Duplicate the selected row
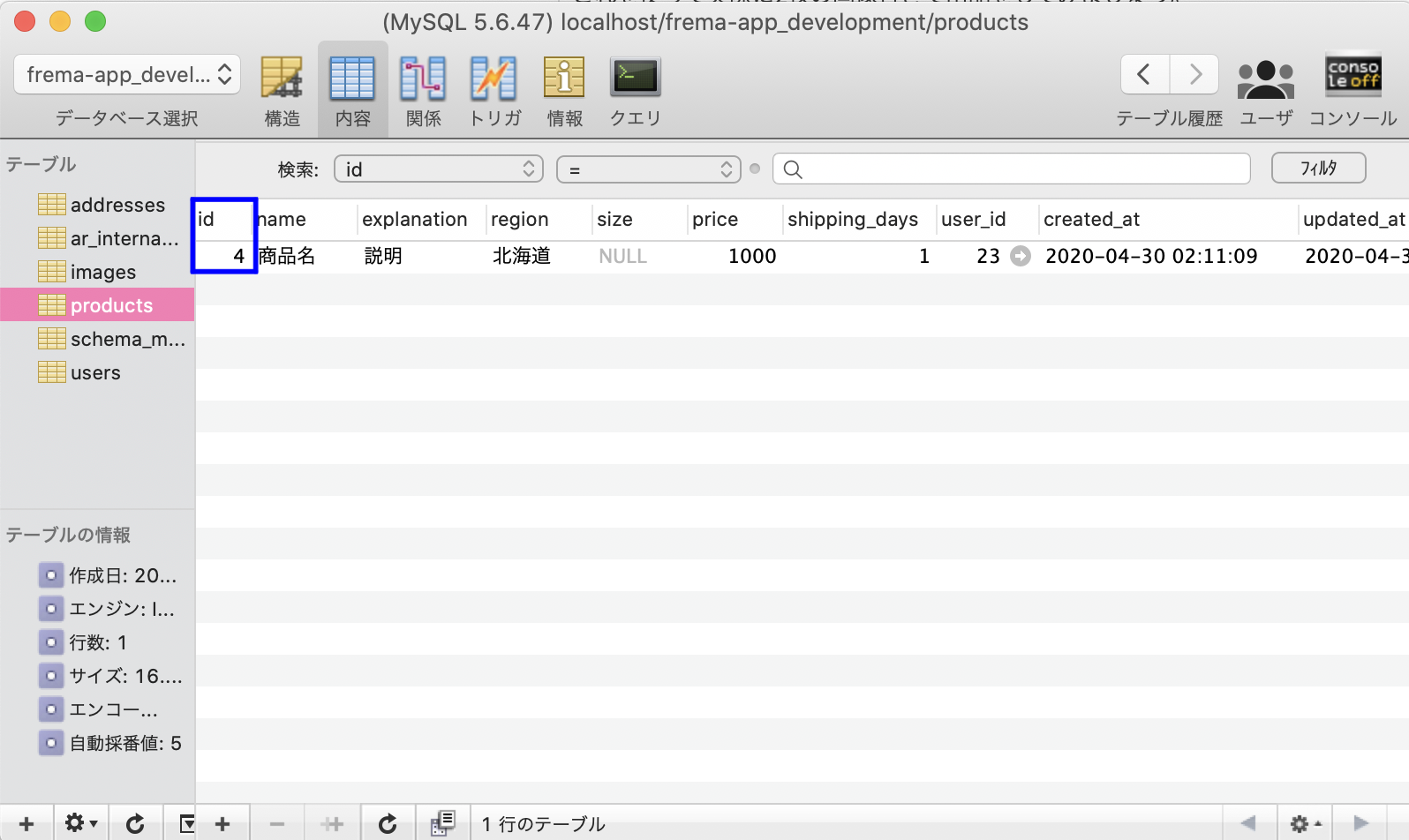 click(333, 823)
